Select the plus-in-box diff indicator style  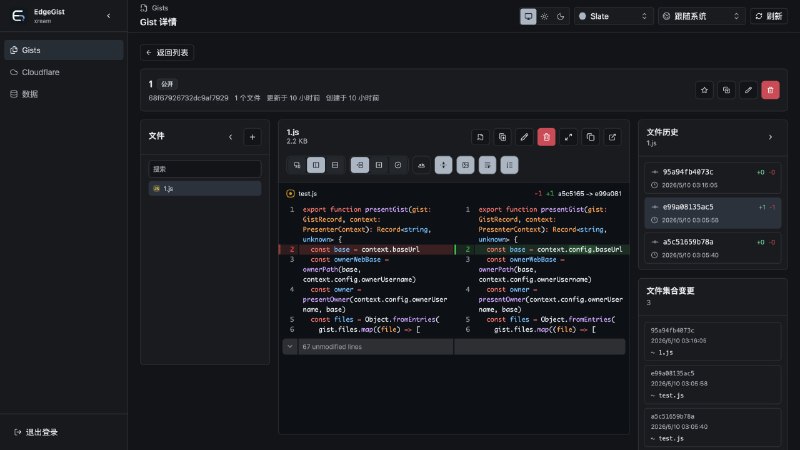[379, 165]
